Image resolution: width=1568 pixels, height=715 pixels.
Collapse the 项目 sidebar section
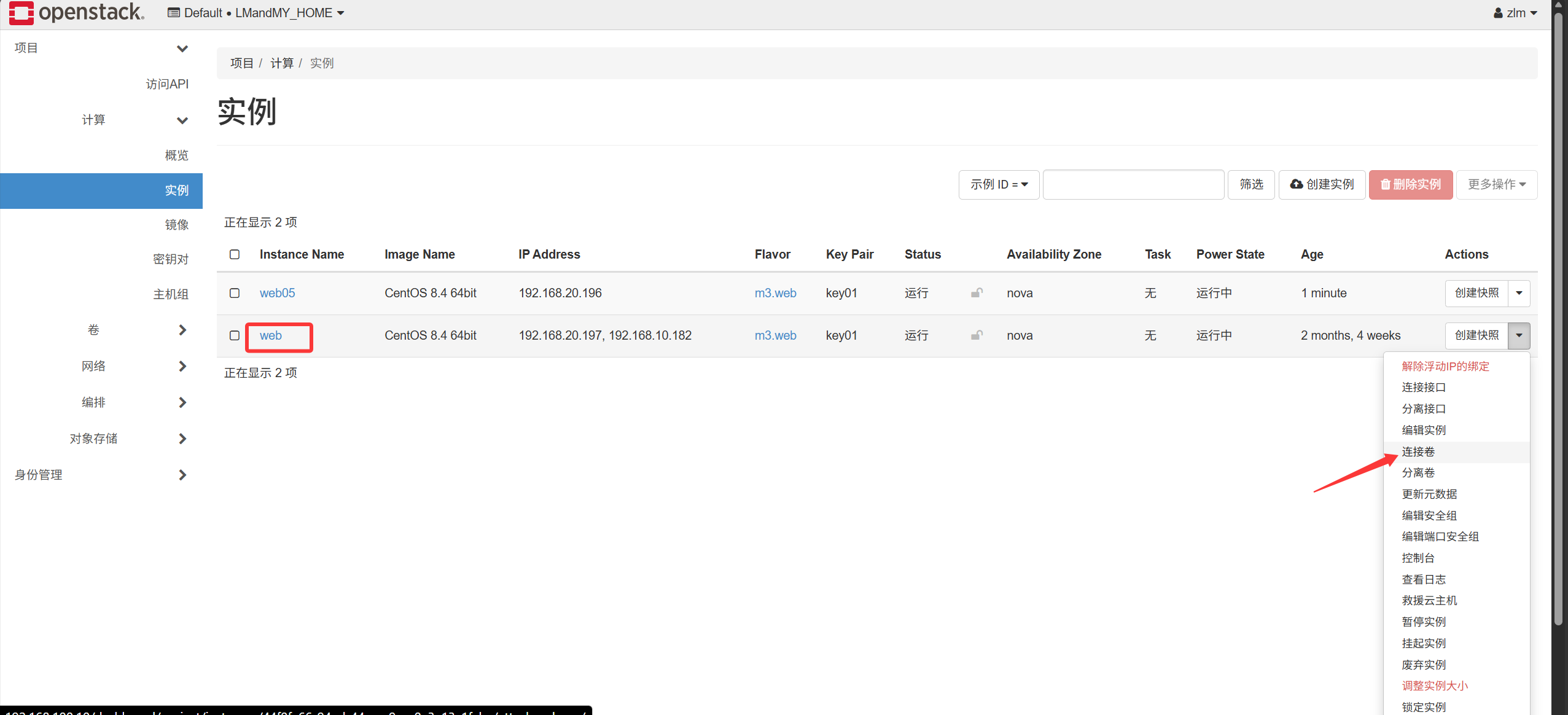click(182, 48)
